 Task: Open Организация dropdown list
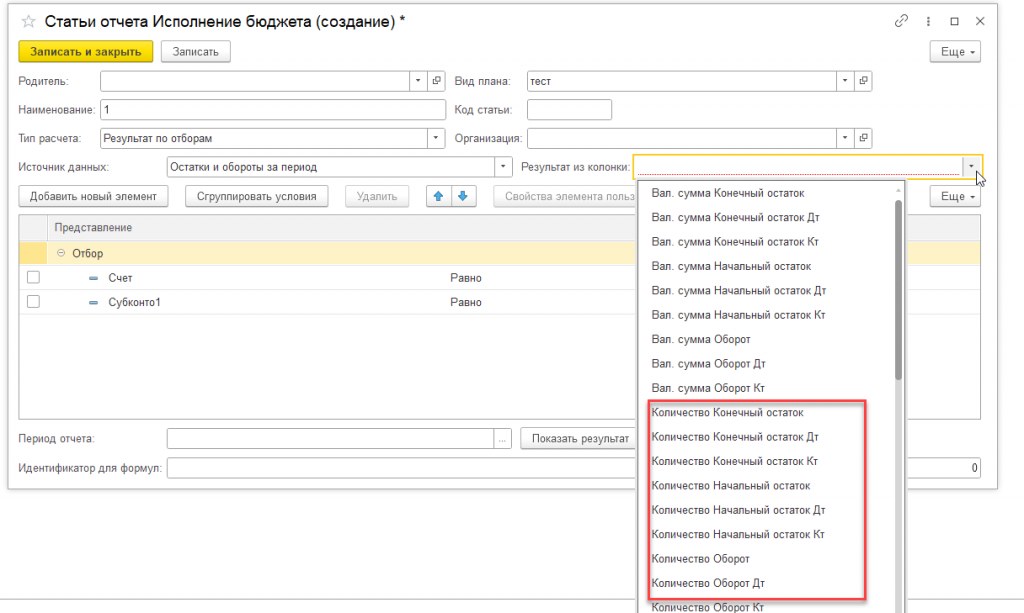click(845, 138)
